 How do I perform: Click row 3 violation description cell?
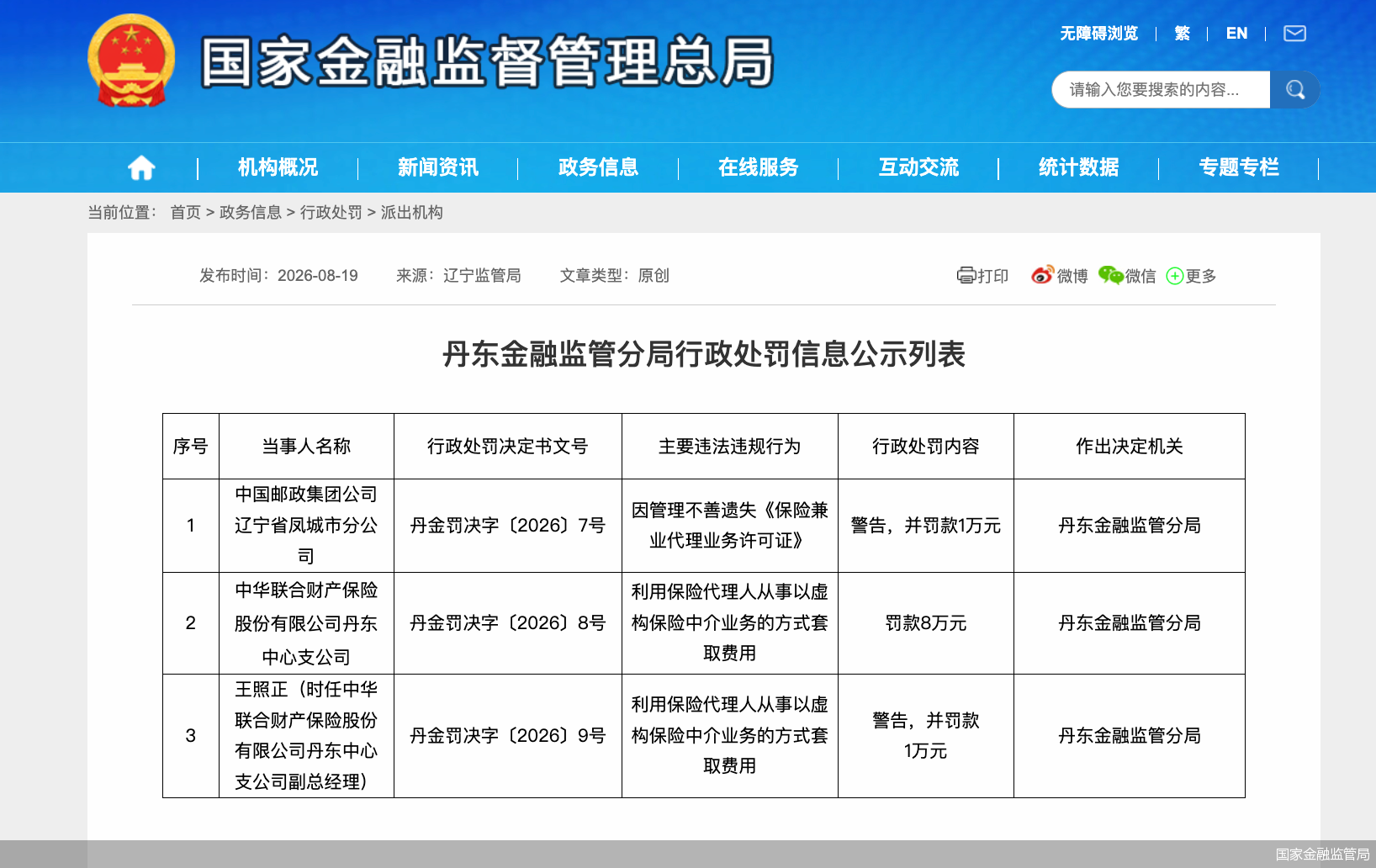coord(730,736)
